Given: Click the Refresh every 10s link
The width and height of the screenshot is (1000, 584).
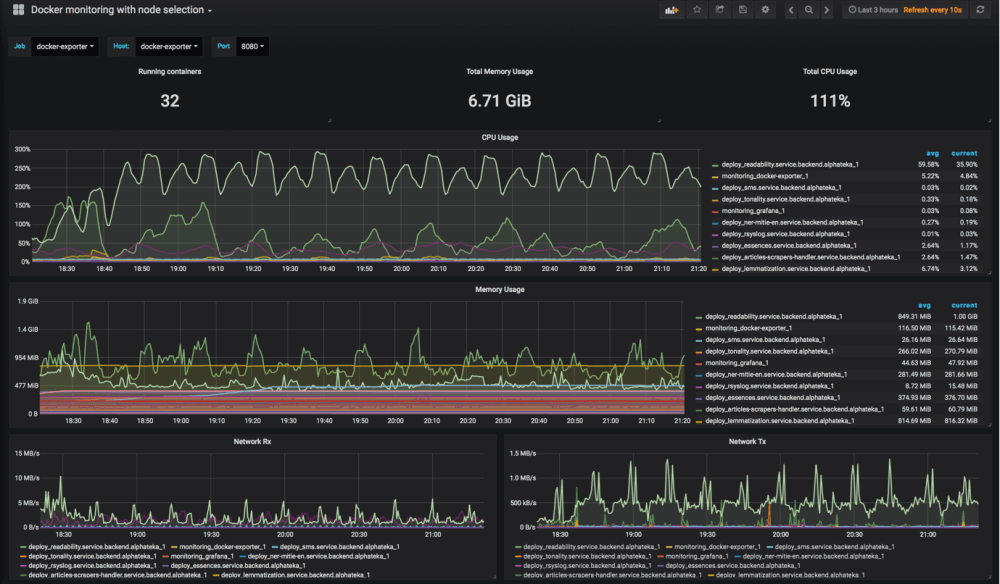Looking at the screenshot, I should pyautogui.click(x=932, y=9).
